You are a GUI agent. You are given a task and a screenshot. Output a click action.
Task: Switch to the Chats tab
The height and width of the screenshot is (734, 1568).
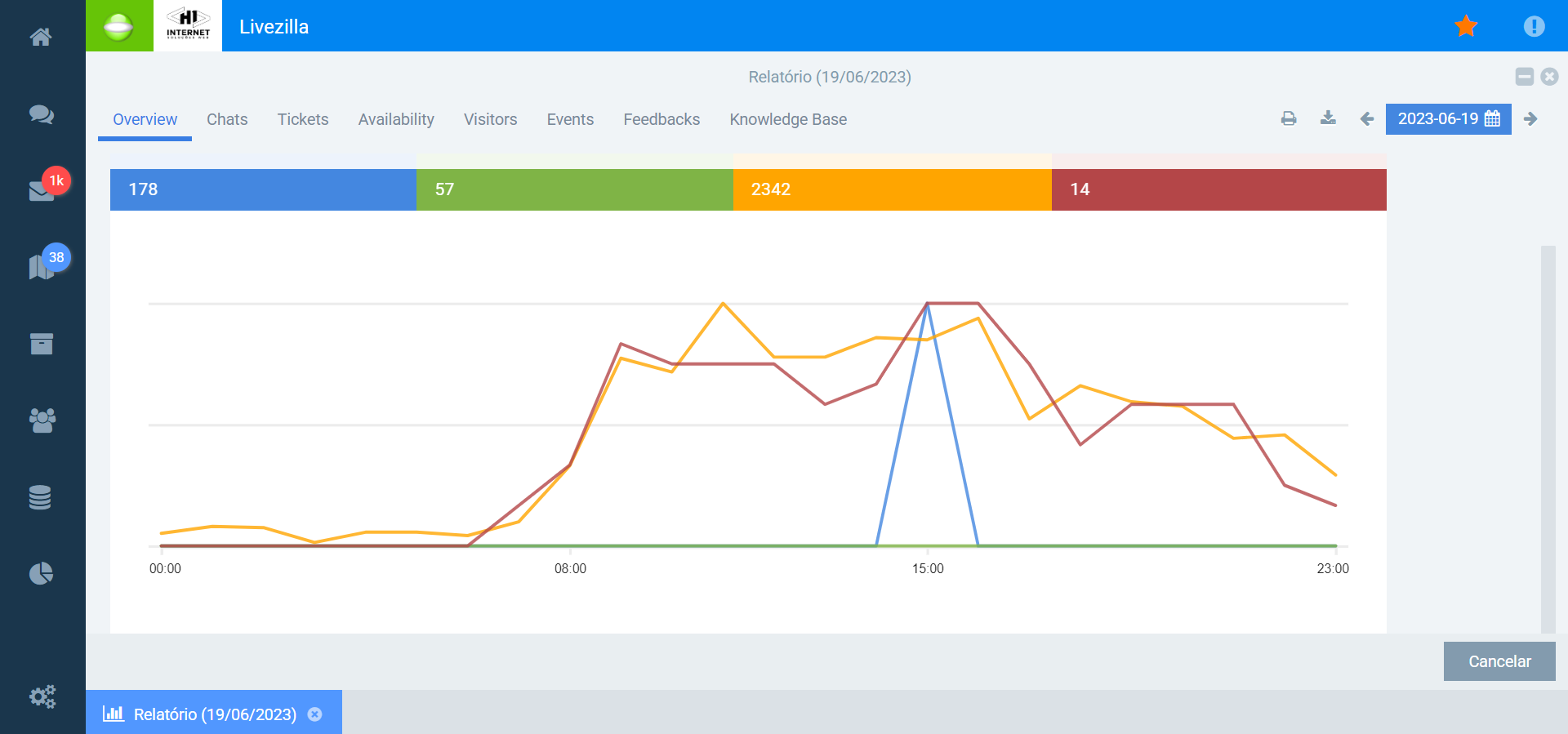(x=227, y=119)
